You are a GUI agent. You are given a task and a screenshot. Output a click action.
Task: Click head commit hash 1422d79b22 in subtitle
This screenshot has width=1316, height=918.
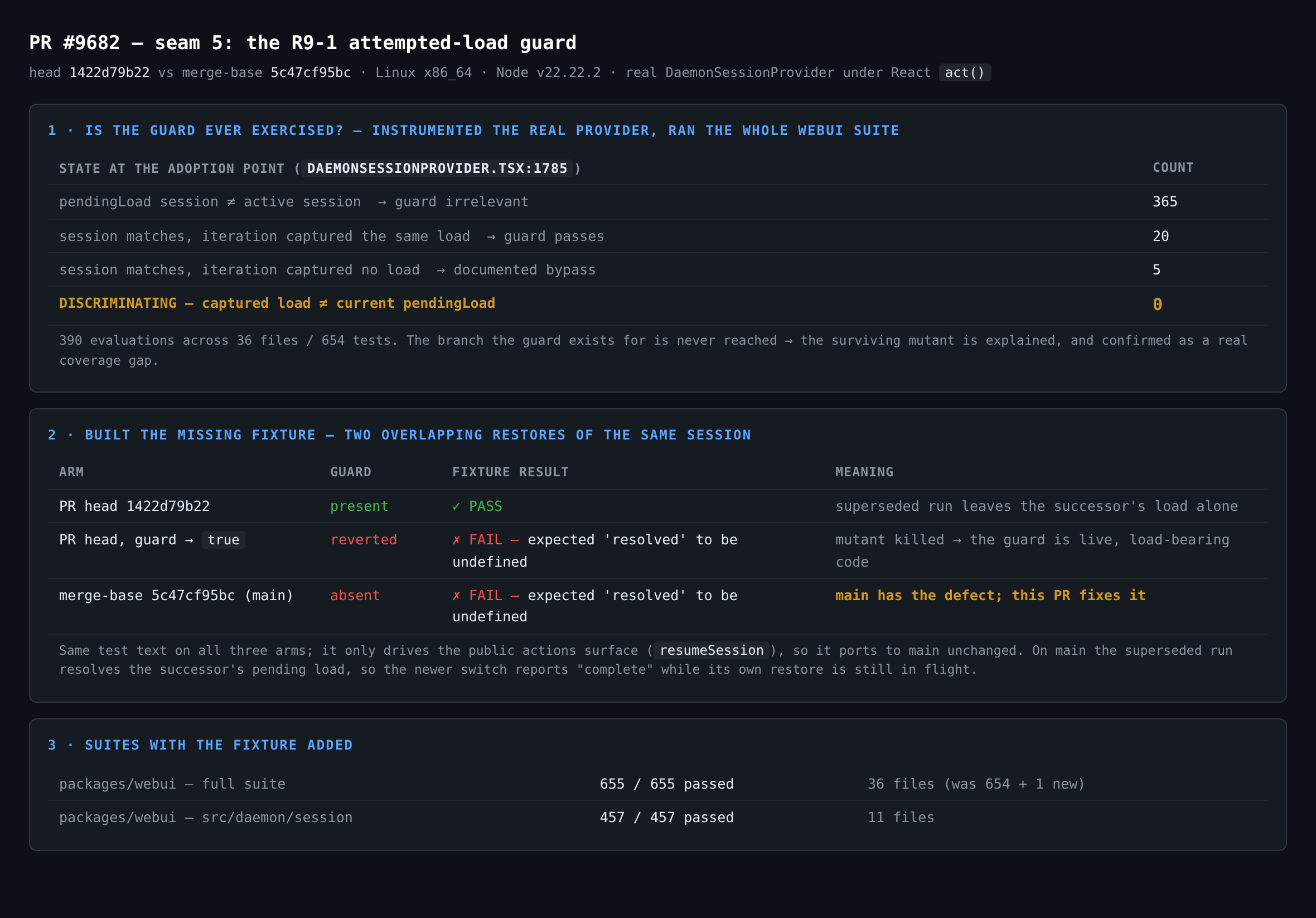point(109,73)
